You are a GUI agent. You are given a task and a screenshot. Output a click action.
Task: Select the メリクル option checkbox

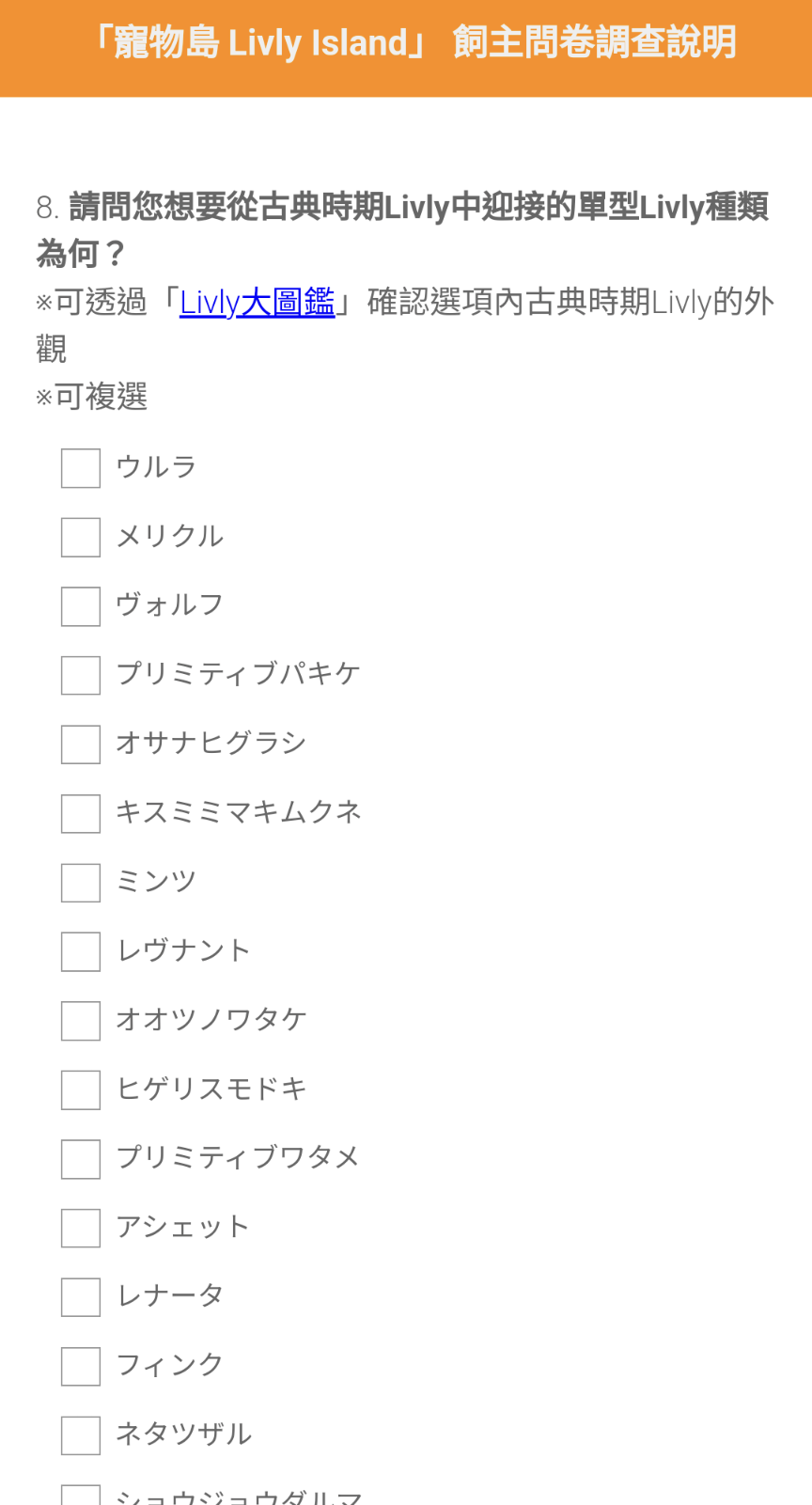[x=81, y=538]
